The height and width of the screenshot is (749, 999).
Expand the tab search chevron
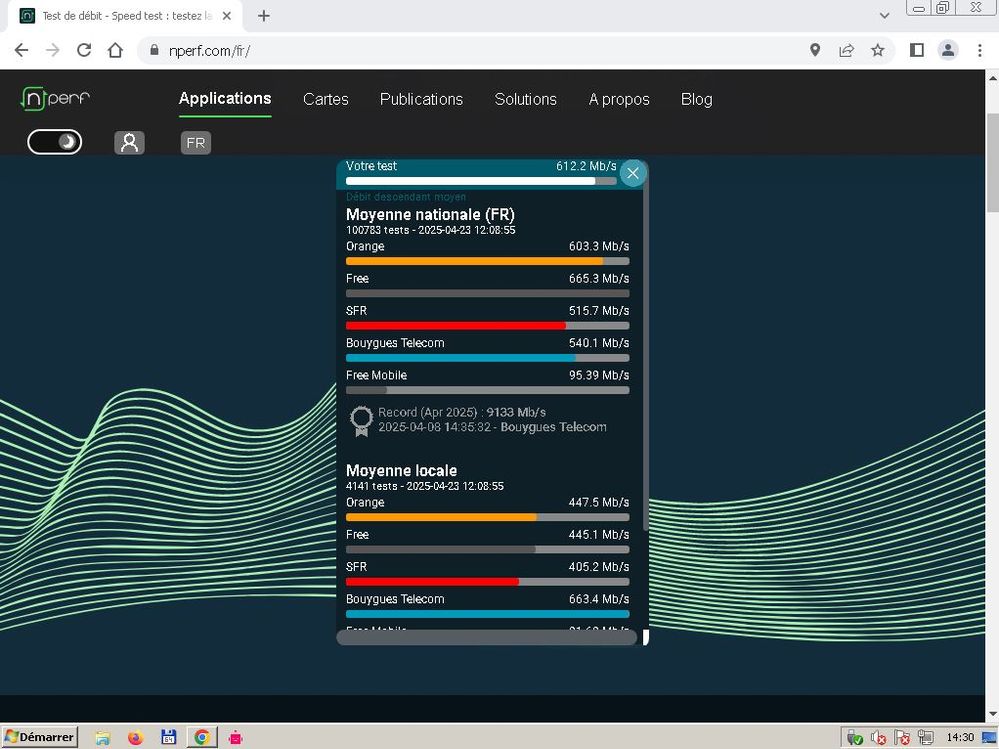[884, 16]
